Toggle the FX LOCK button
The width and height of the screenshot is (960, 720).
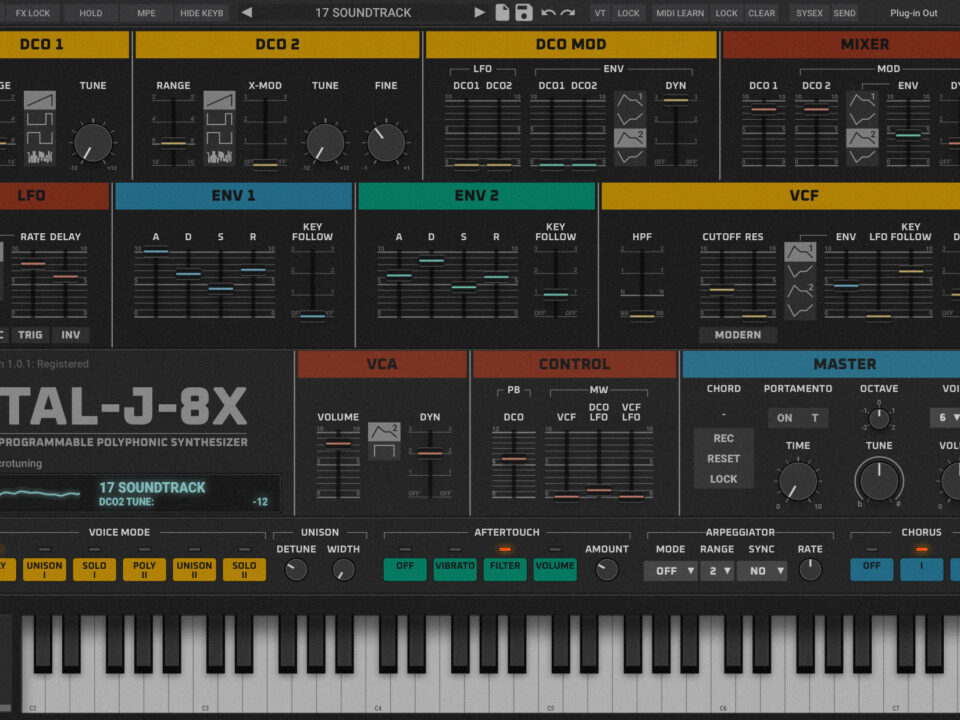(33, 13)
